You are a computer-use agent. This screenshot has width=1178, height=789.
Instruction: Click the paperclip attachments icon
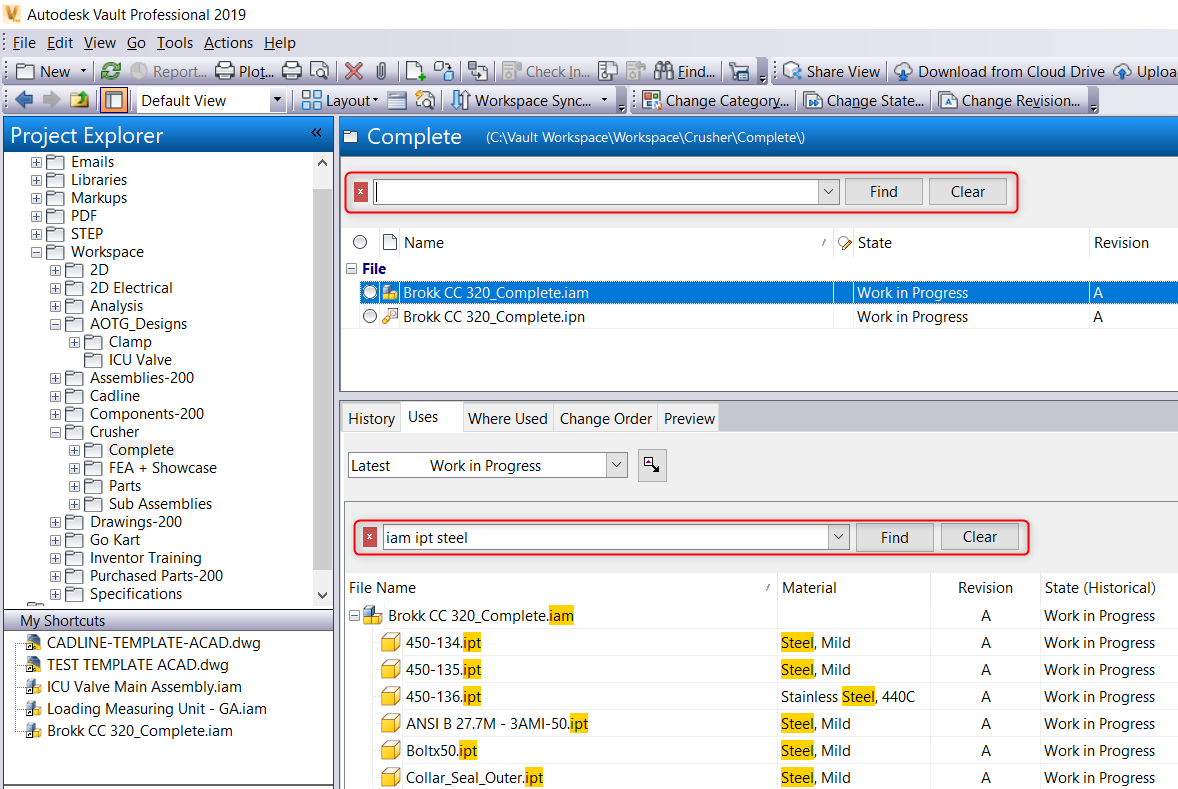tap(382, 71)
